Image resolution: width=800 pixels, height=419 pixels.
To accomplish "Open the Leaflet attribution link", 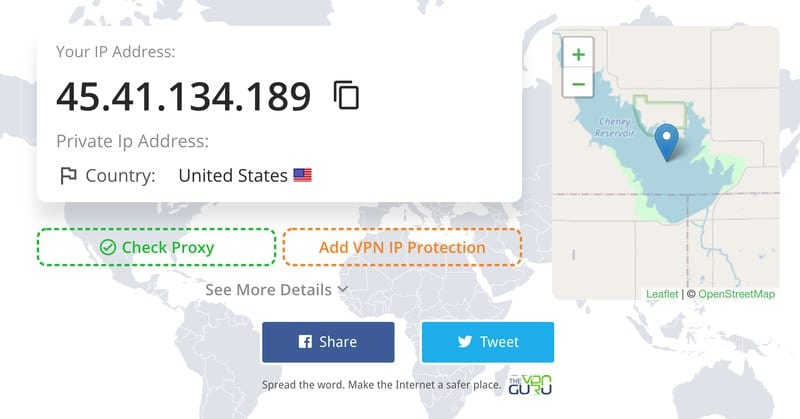I will tap(662, 294).
